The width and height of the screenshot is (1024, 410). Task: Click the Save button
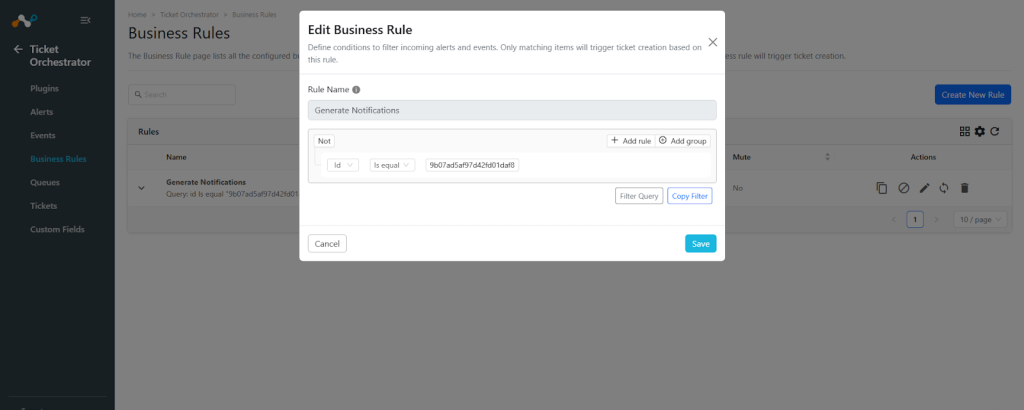click(701, 244)
